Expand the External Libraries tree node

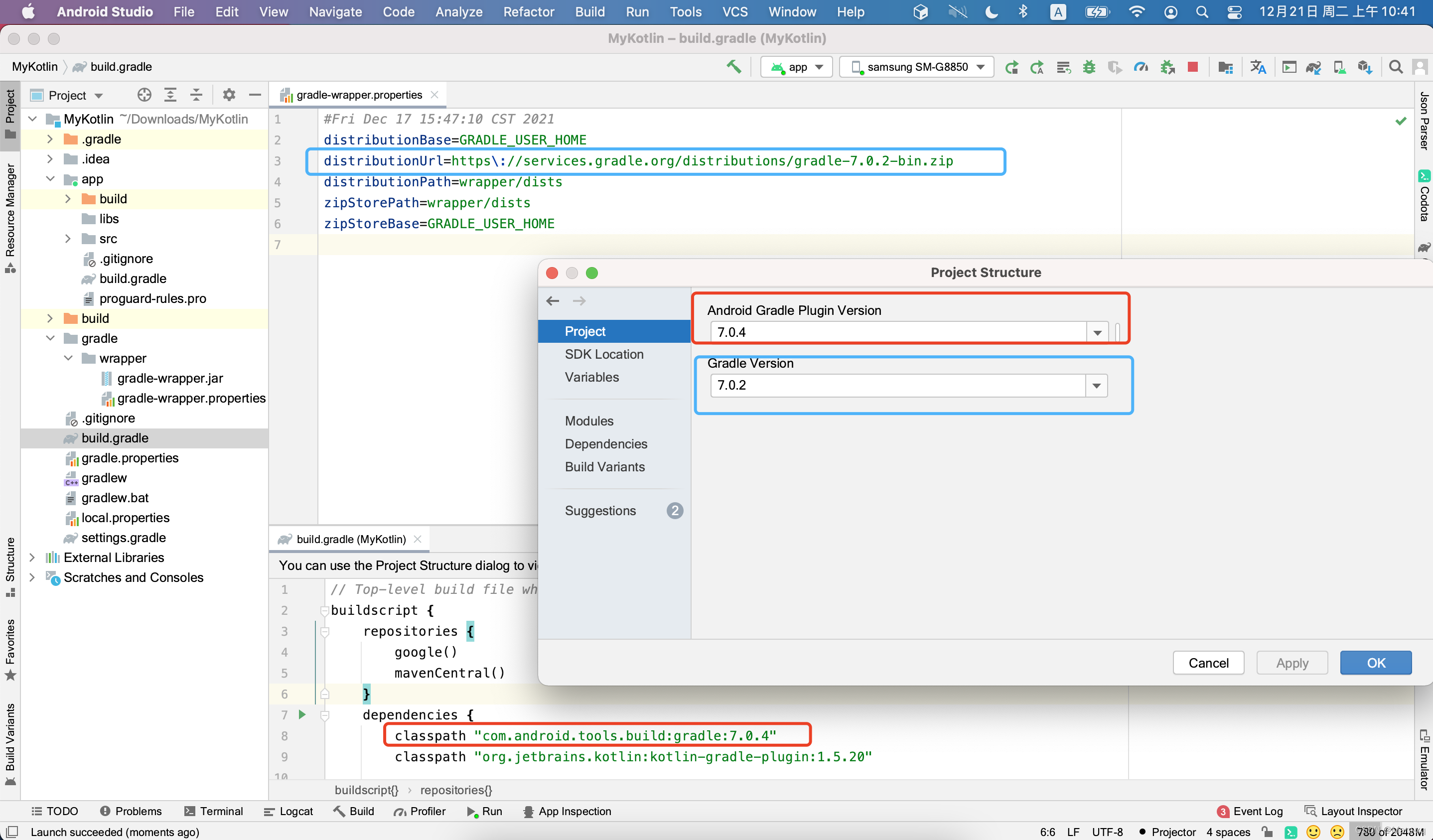tap(32, 558)
